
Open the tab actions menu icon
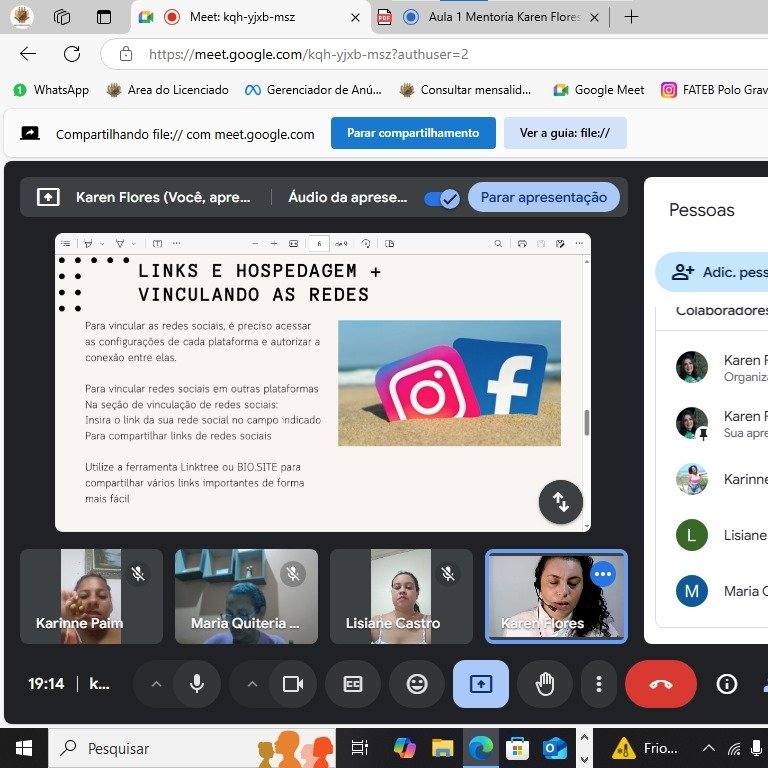(x=103, y=17)
